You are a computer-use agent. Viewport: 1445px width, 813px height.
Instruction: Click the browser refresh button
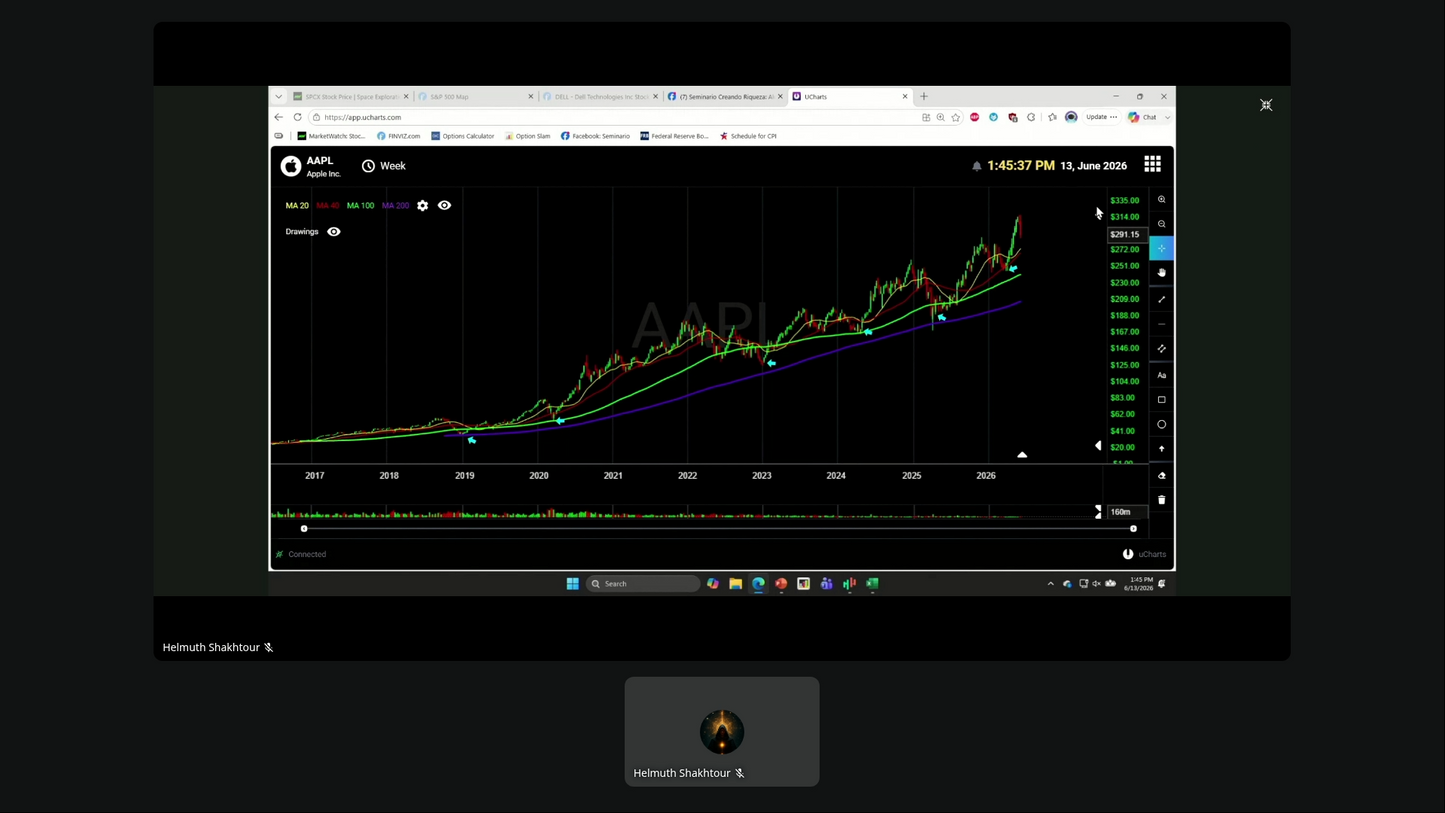pyautogui.click(x=297, y=117)
